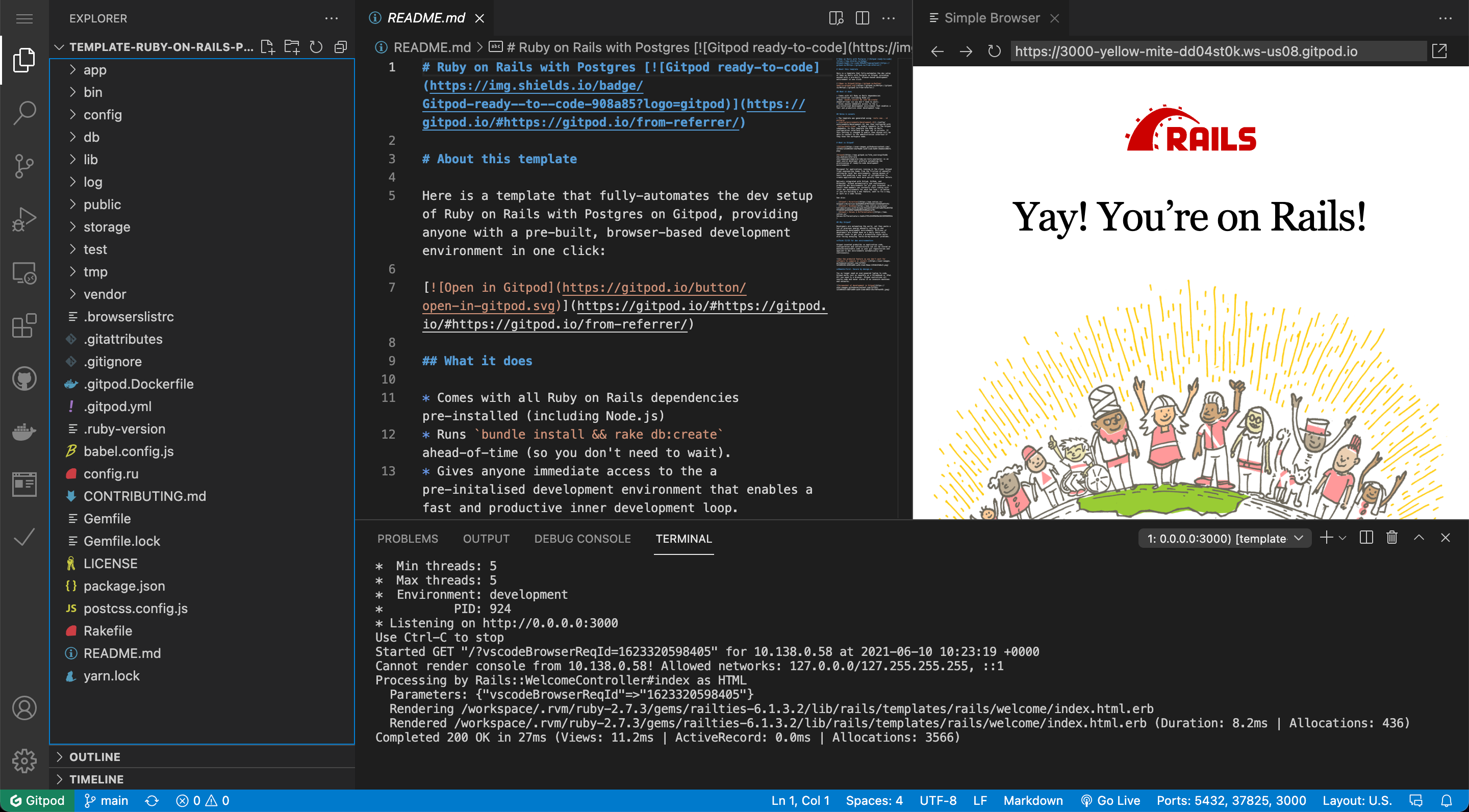
Task: Select the Simple Browser tab
Action: click(x=991, y=18)
